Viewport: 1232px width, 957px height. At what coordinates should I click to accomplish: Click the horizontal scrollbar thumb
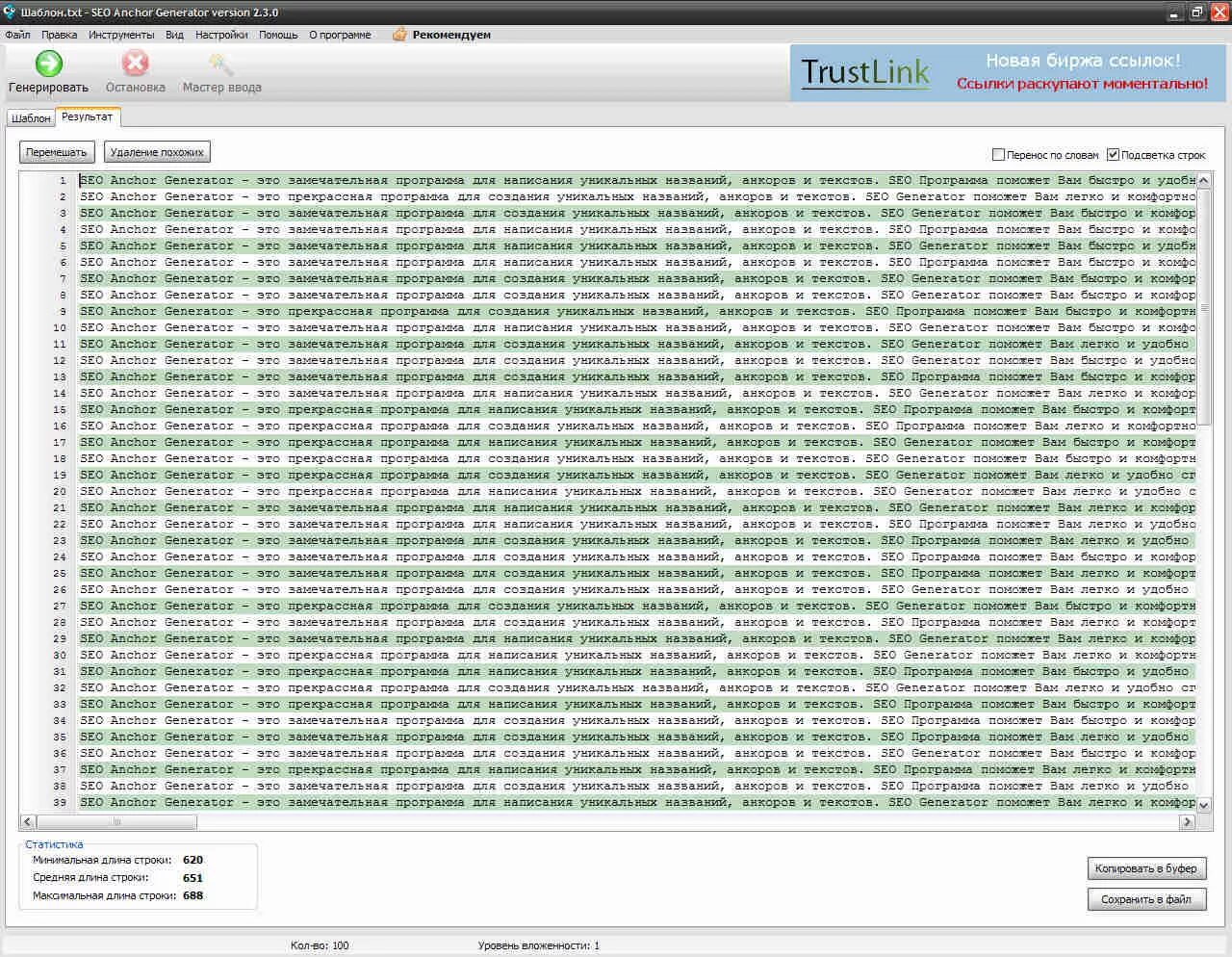(116, 822)
